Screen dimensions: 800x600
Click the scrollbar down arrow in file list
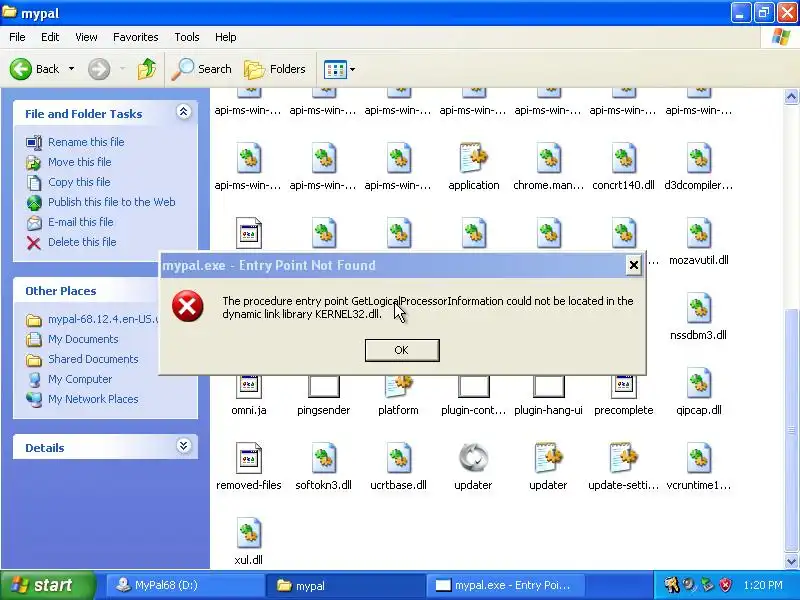[x=791, y=561]
